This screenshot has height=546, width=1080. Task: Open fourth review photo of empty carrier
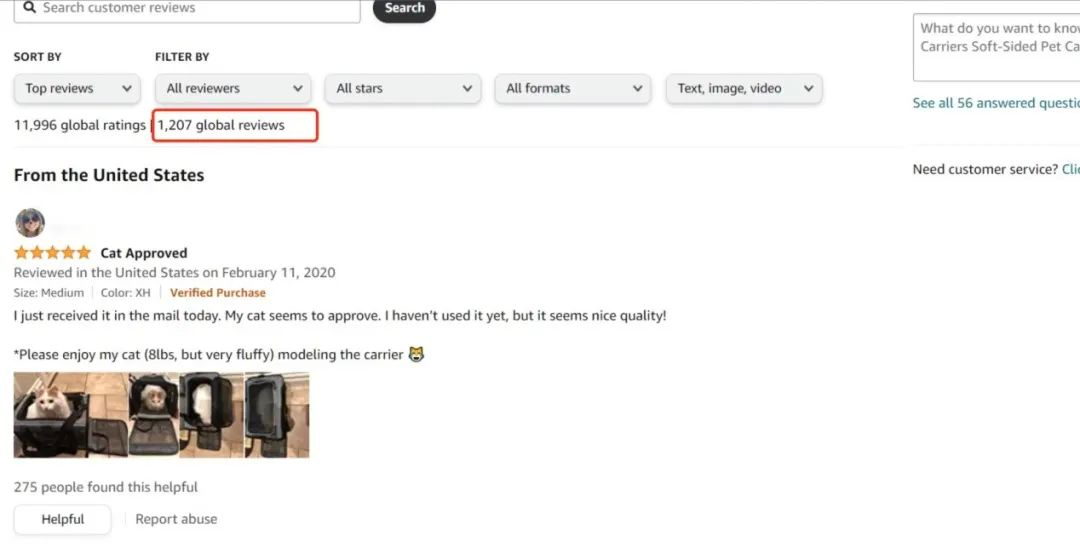click(277, 415)
